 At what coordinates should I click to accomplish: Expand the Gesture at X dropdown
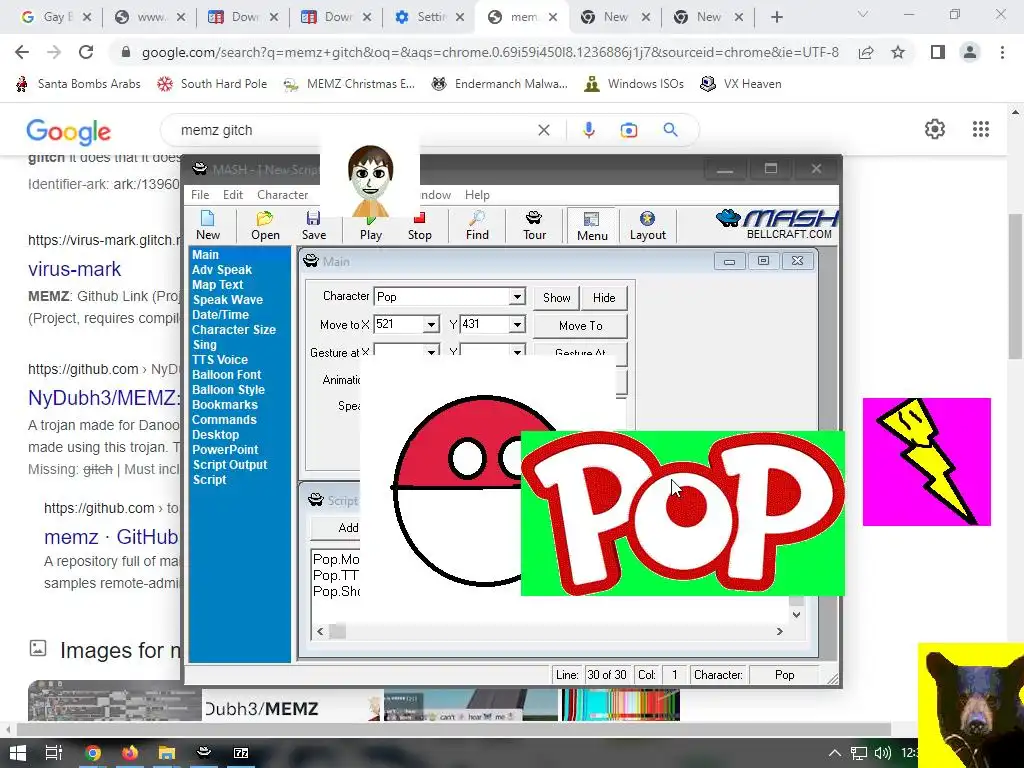[431, 352]
